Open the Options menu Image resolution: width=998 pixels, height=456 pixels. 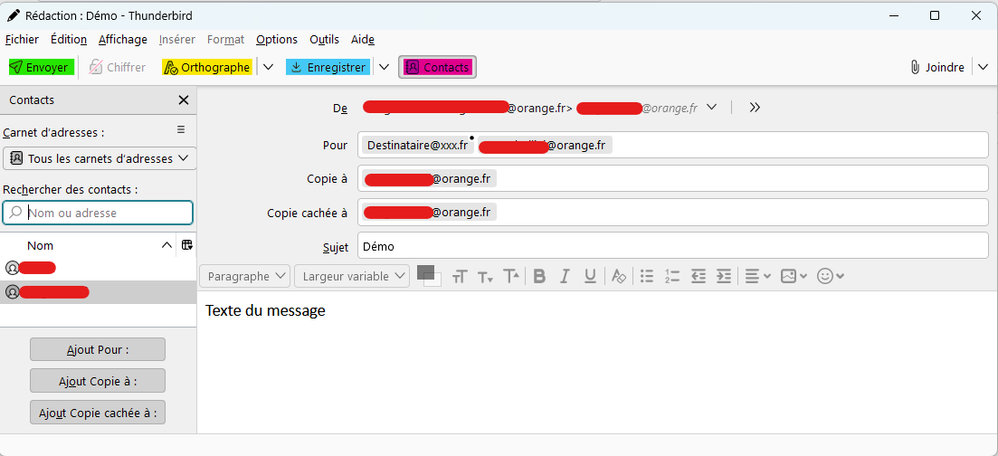pos(277,39)
